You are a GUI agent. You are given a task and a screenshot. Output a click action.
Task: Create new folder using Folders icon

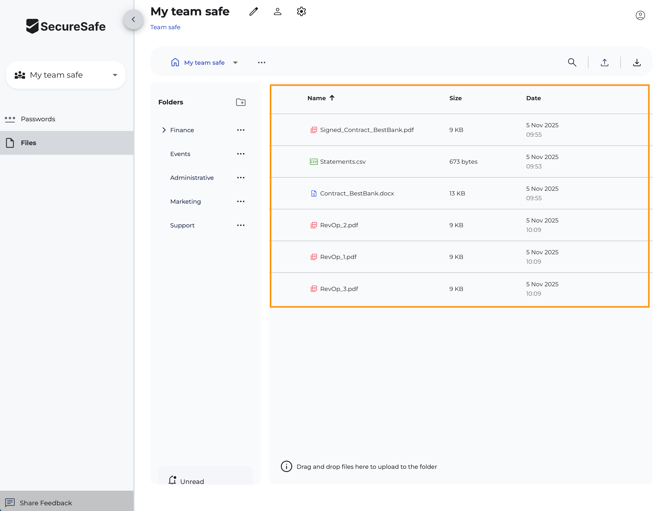(x=241, y=102)
